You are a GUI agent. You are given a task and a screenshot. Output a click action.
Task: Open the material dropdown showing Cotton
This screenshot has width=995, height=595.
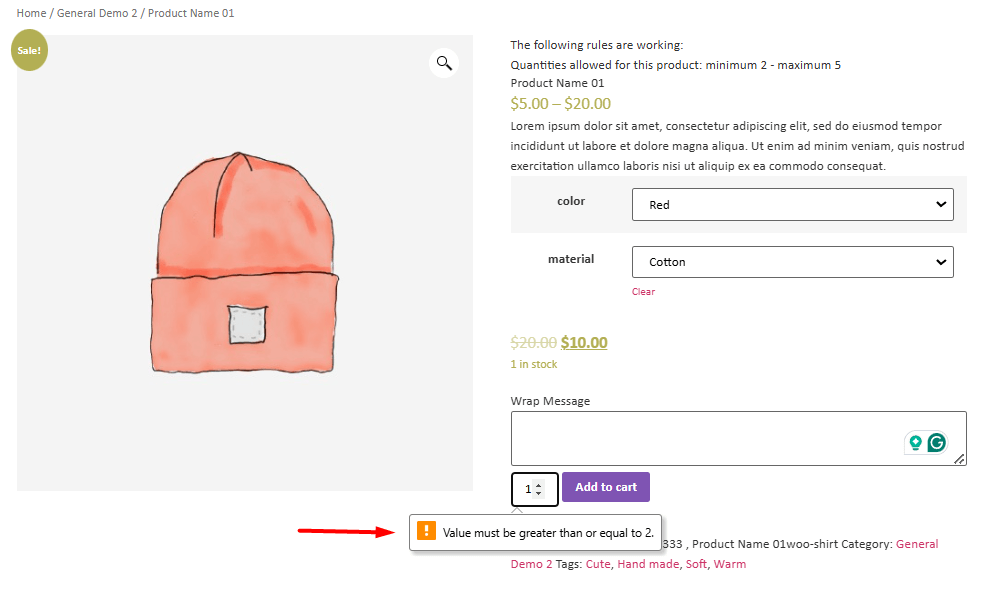[793, 262]
